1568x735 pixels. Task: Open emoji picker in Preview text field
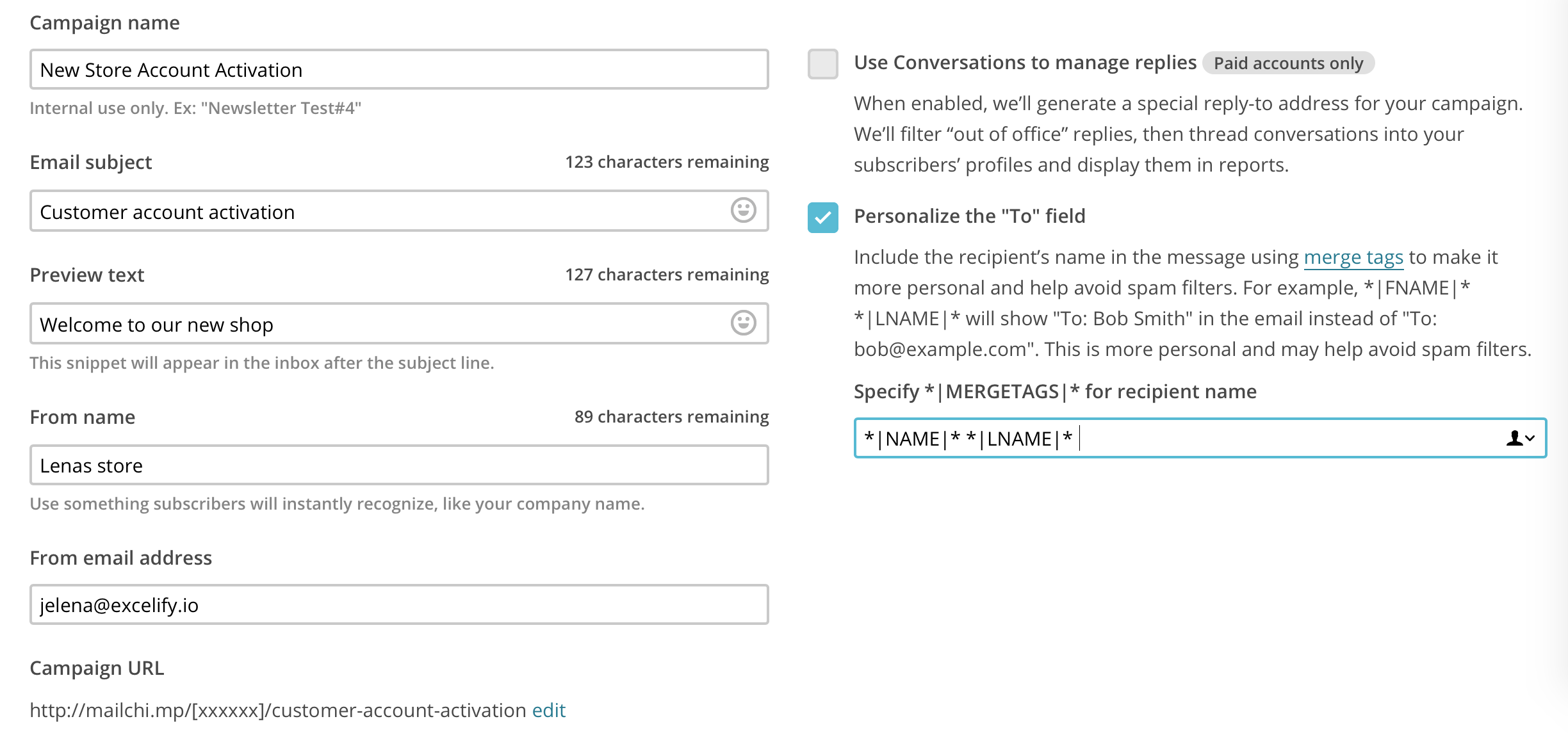click(743, 323)
